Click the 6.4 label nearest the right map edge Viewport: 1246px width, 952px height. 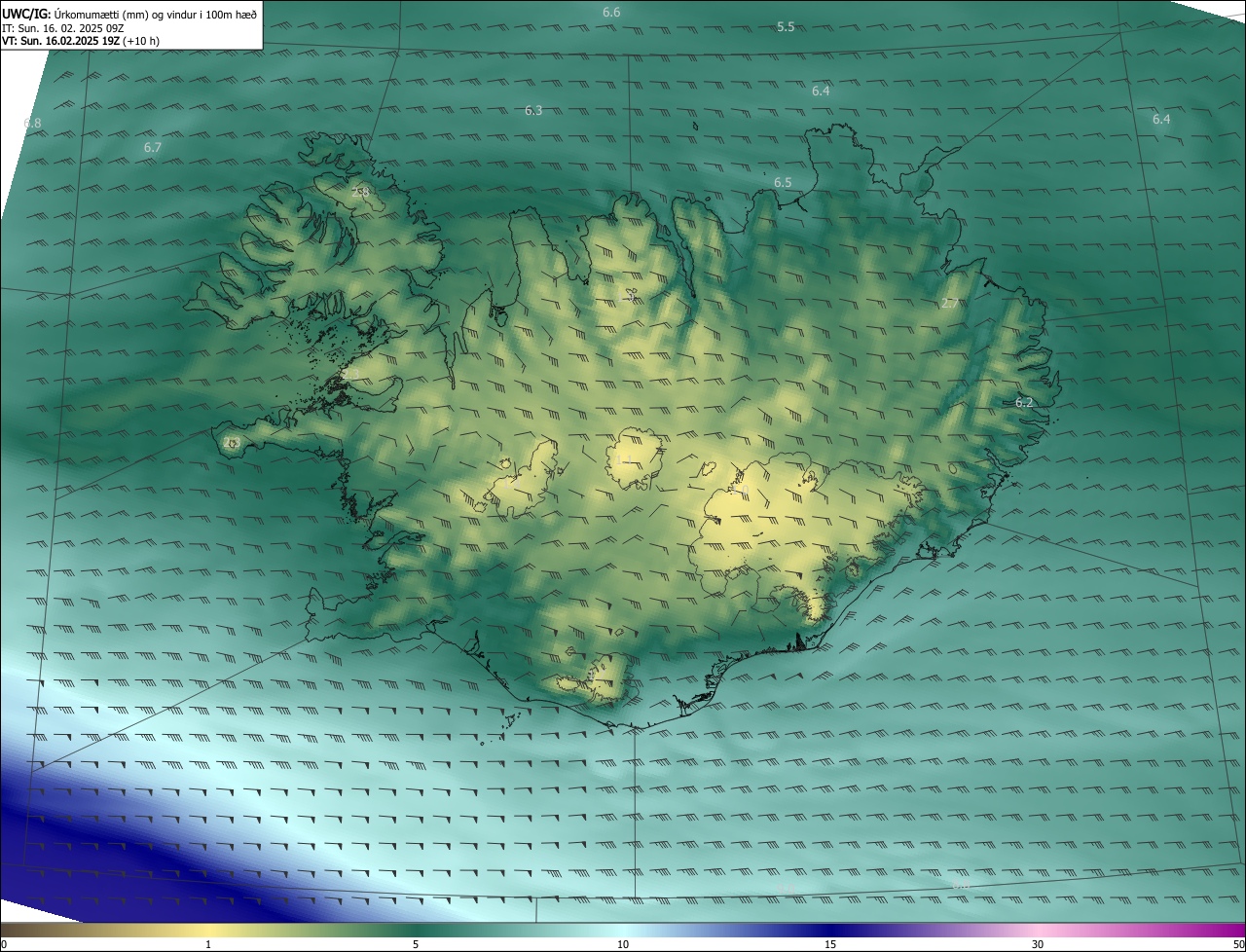coord(1161,119)
